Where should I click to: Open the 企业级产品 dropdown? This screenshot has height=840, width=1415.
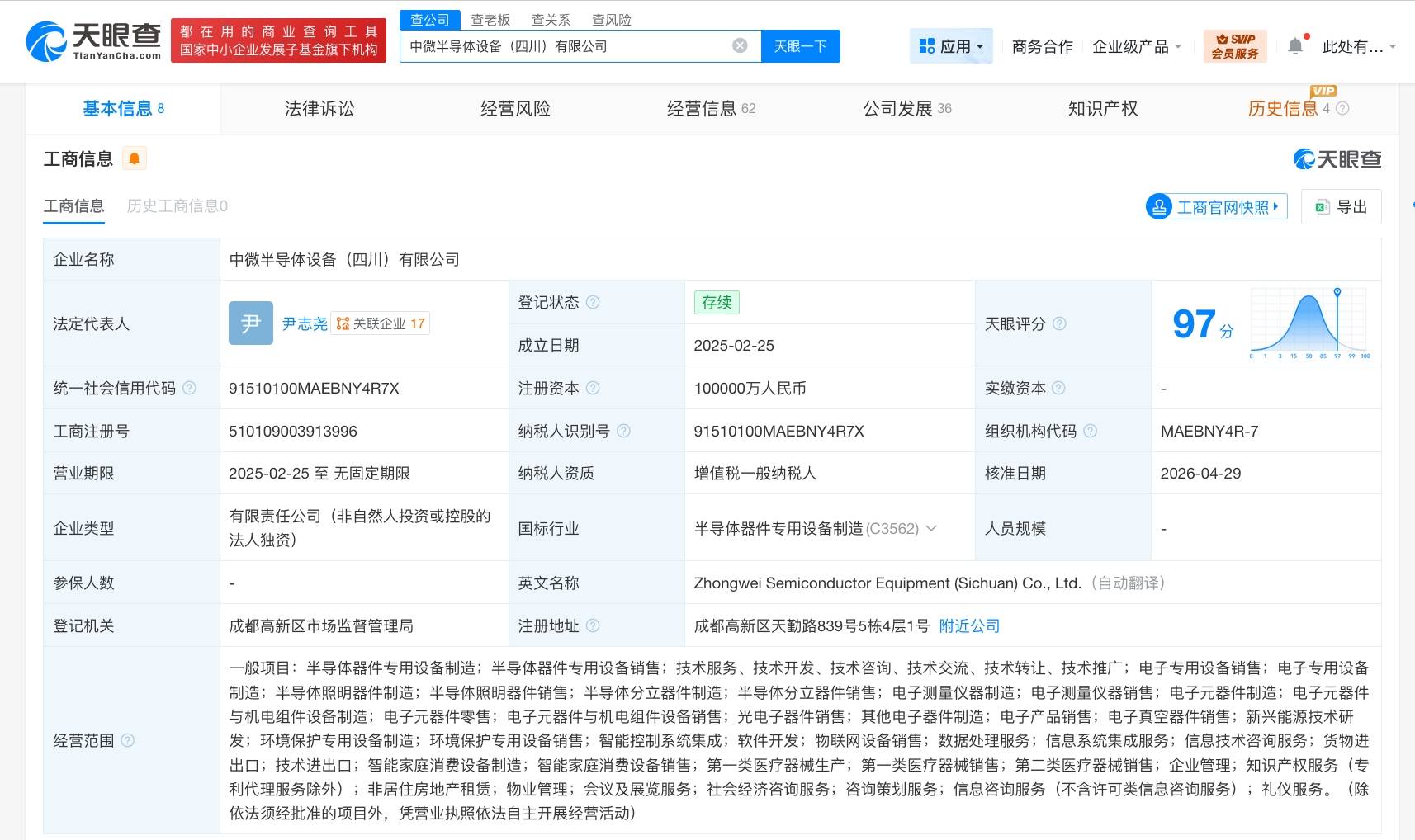(x=1137, y=46)
